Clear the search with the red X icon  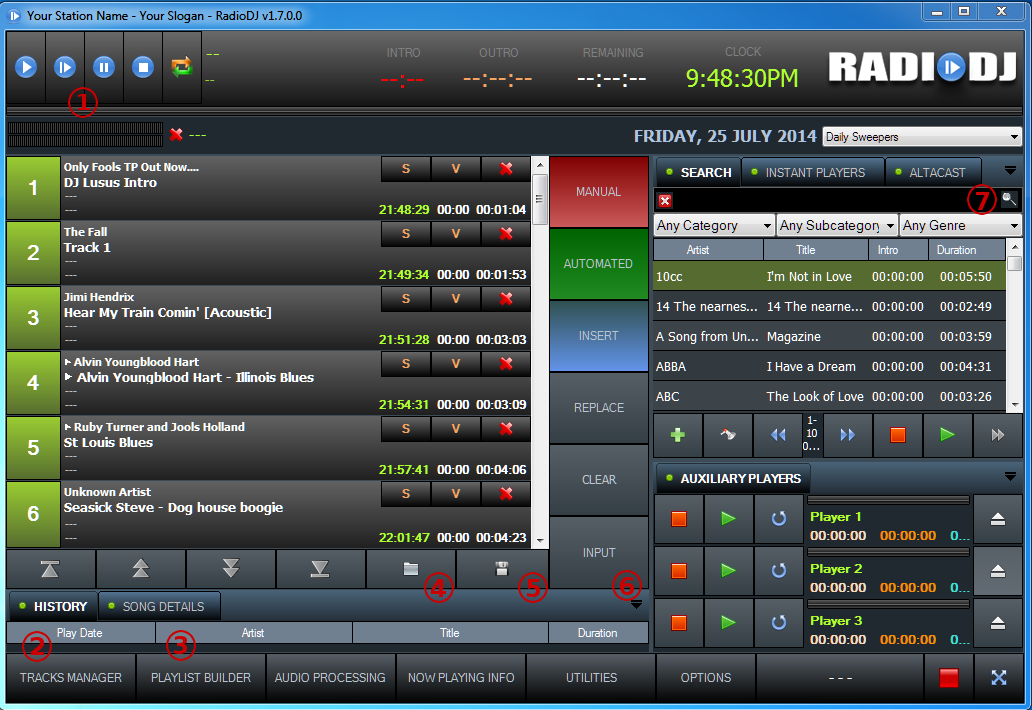pos(663,199)
